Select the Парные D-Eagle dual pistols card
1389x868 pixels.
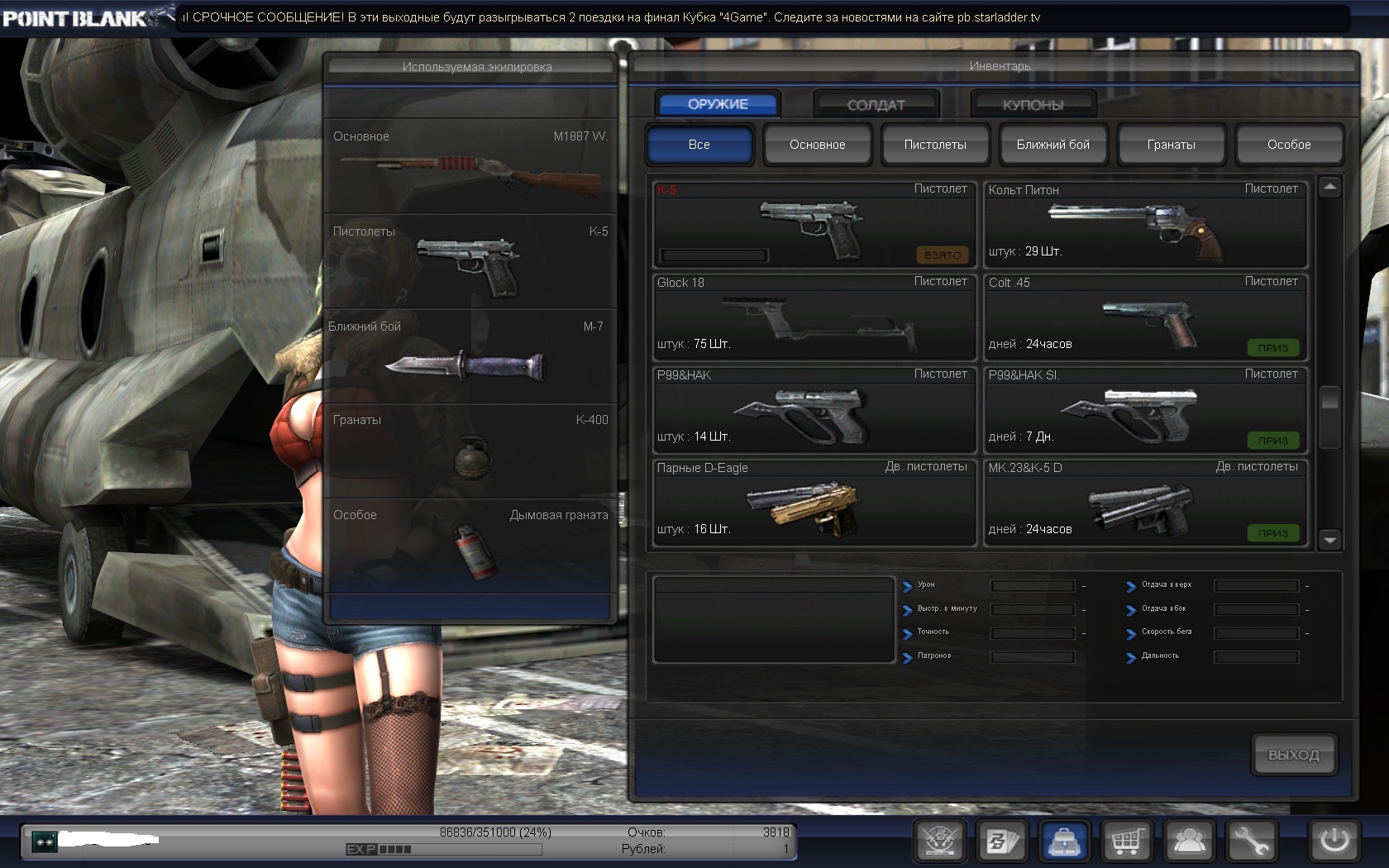[x=814, y=502]
